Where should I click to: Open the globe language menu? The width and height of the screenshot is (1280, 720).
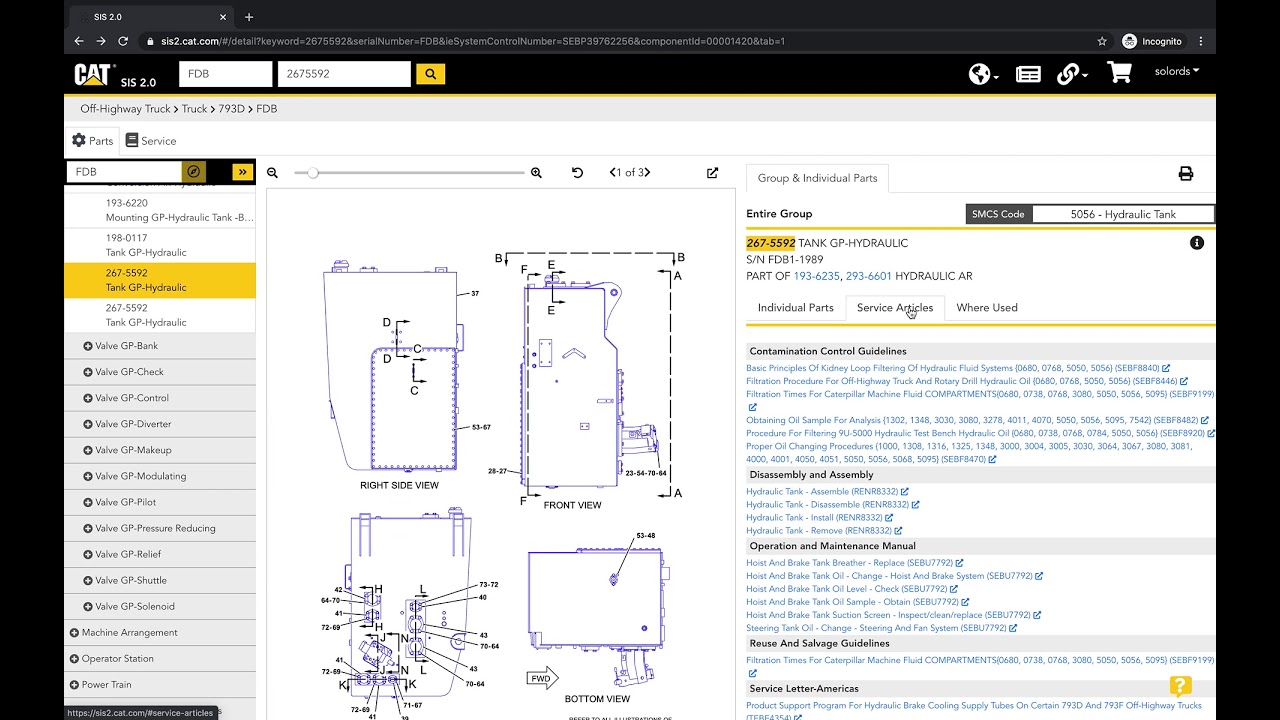pyautogui.click(x=984, y=74)
